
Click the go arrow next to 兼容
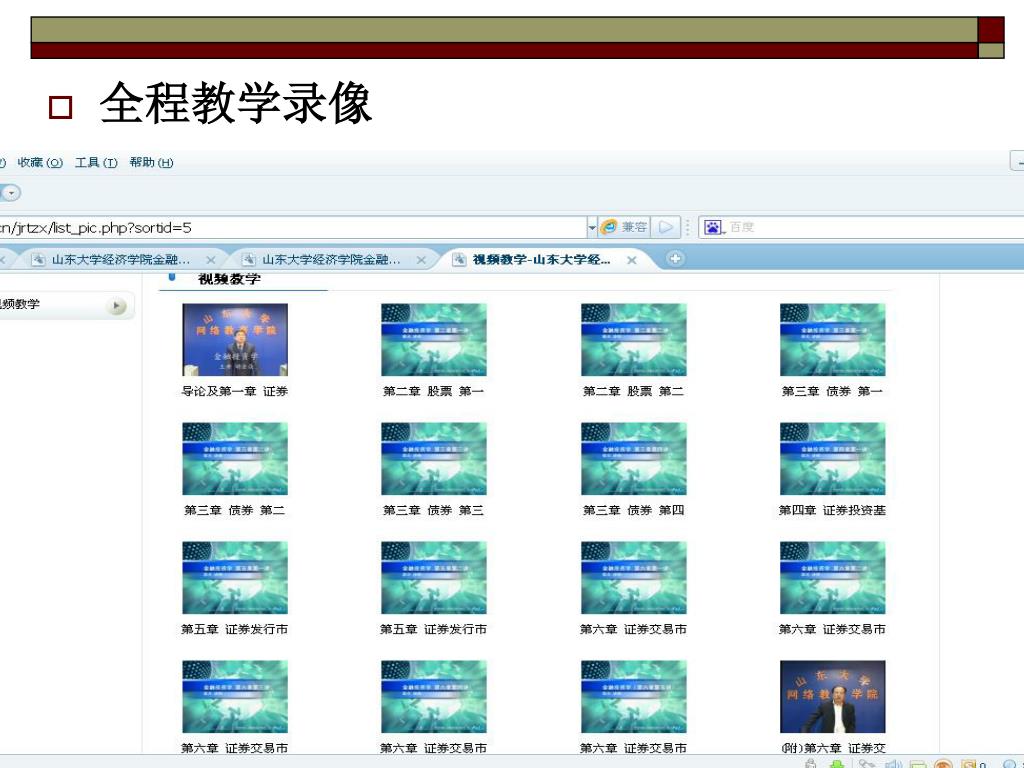(x=665, y=227)
